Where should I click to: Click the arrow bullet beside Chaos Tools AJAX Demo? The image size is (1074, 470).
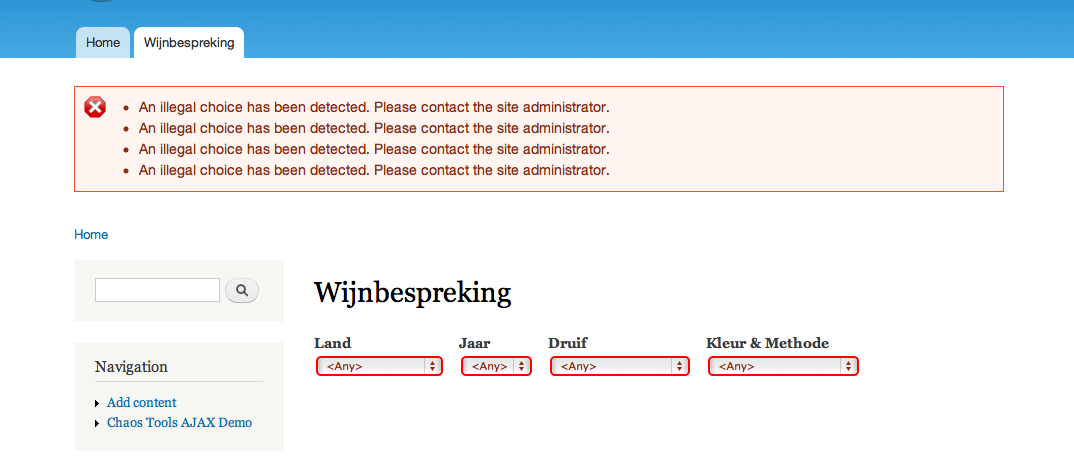(x=97, y=423)
